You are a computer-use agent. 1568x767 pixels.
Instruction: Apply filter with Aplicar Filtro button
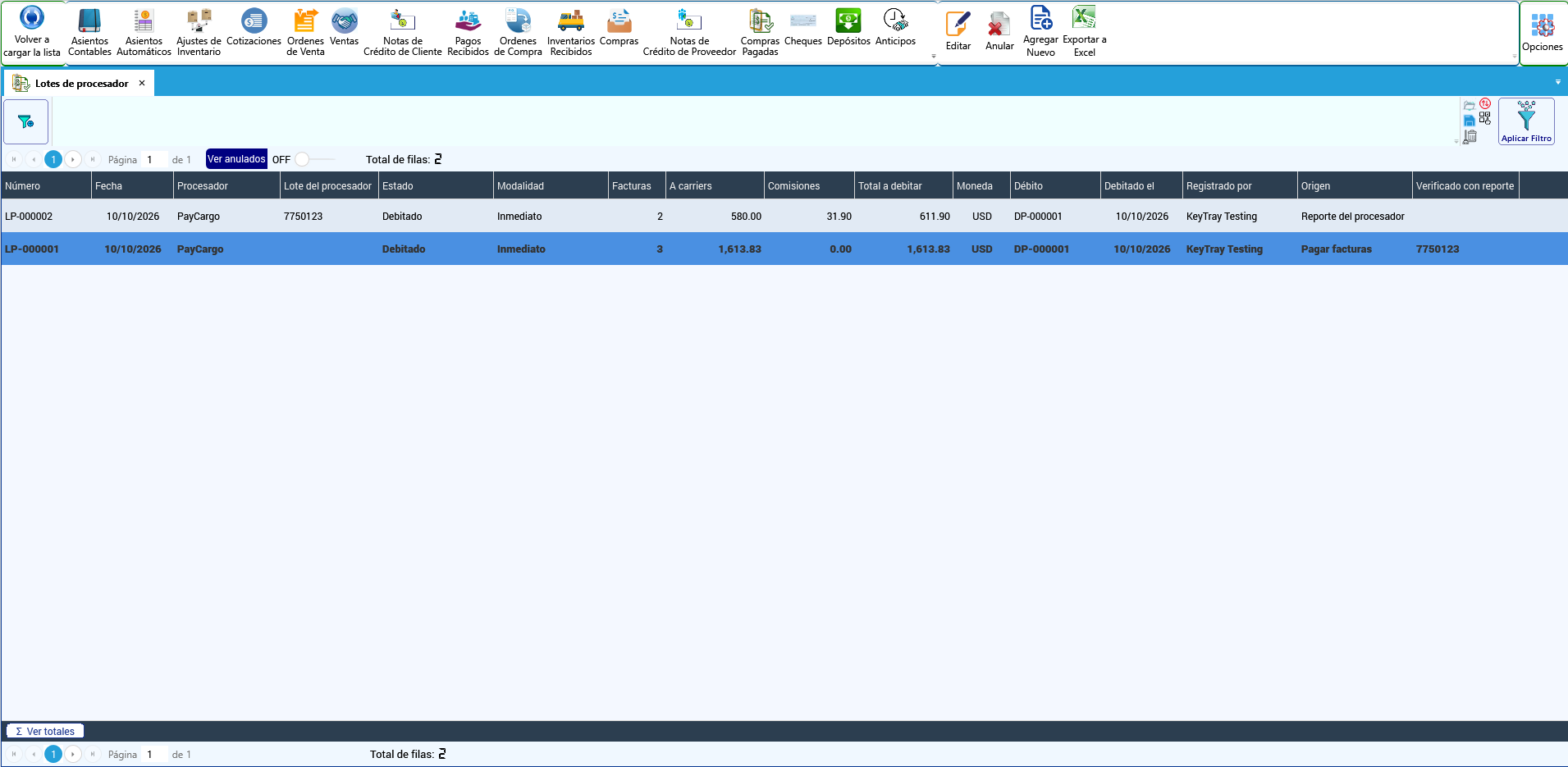pyautogui.click(x=1526, y=121)
